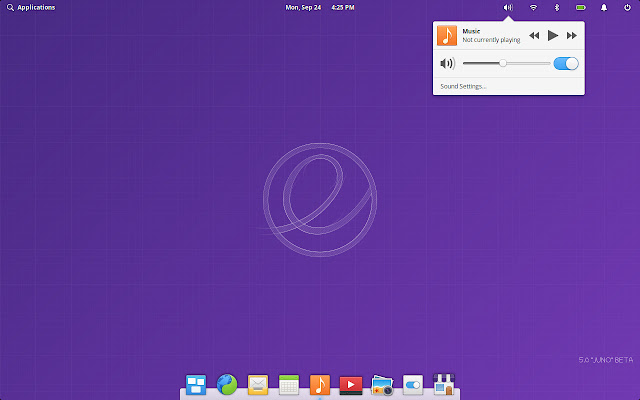Open the battery power indicator
Screen dimensions: 640x400
point(580,7)
